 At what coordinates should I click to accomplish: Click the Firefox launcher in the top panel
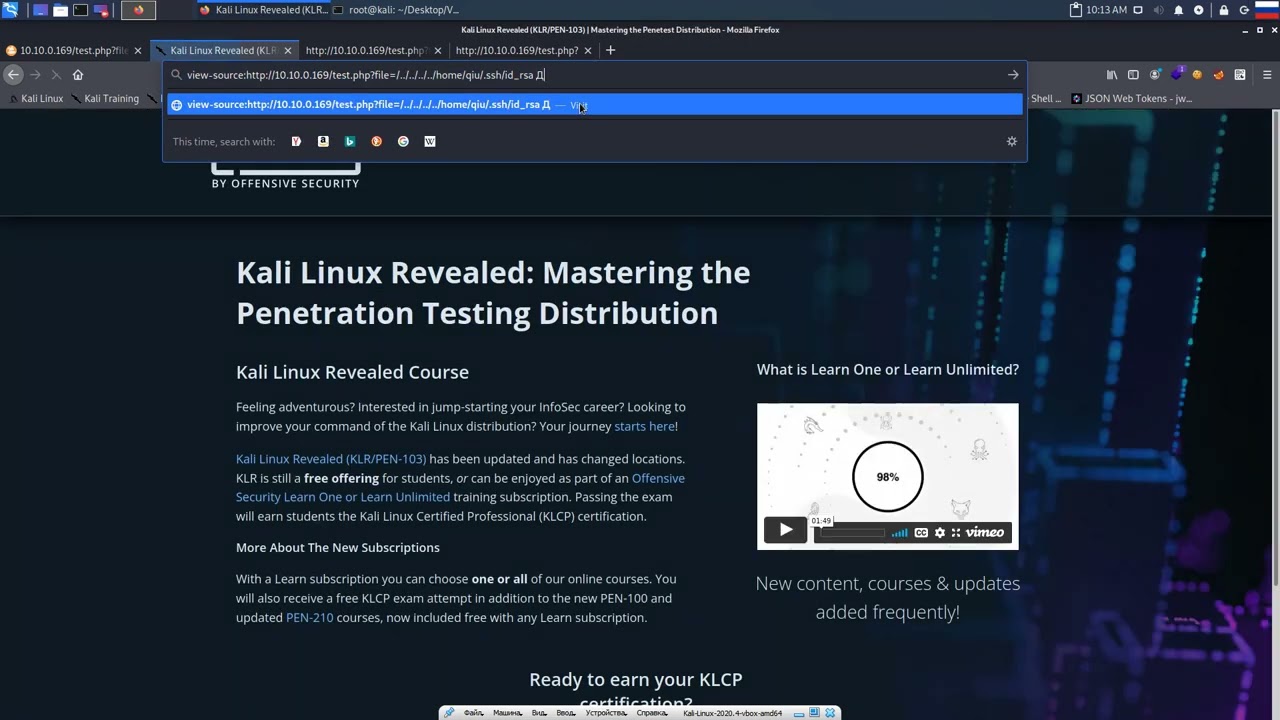[138, 10]
